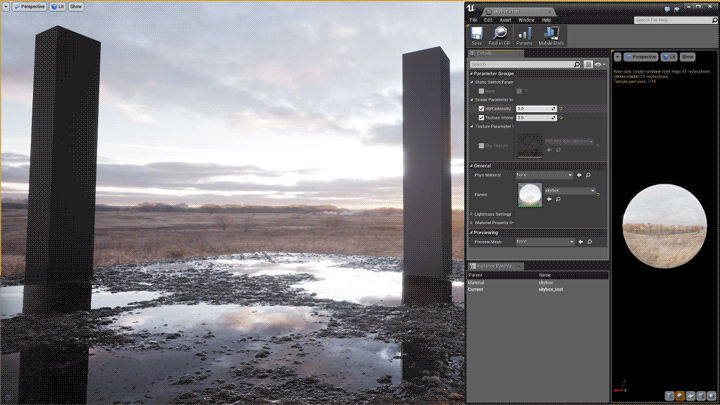Open the Phys Material dropdown
The height and width of the screenshot is (405, 720).
[x=543, y=175]
